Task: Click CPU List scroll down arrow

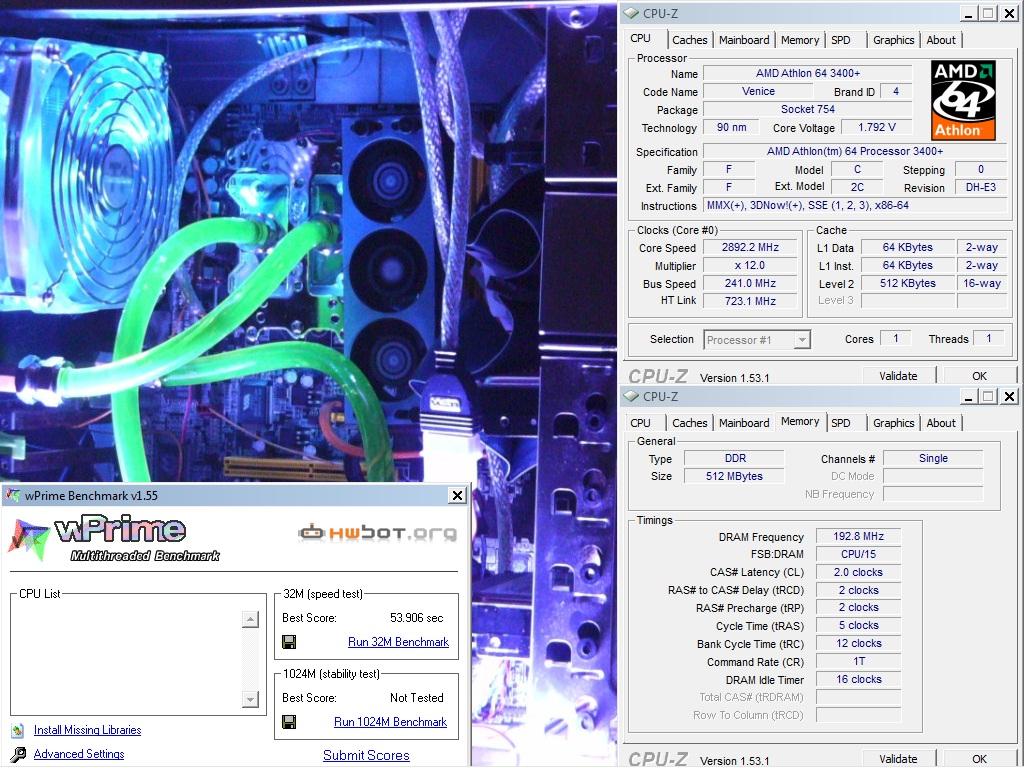Action: click(250, 699)
